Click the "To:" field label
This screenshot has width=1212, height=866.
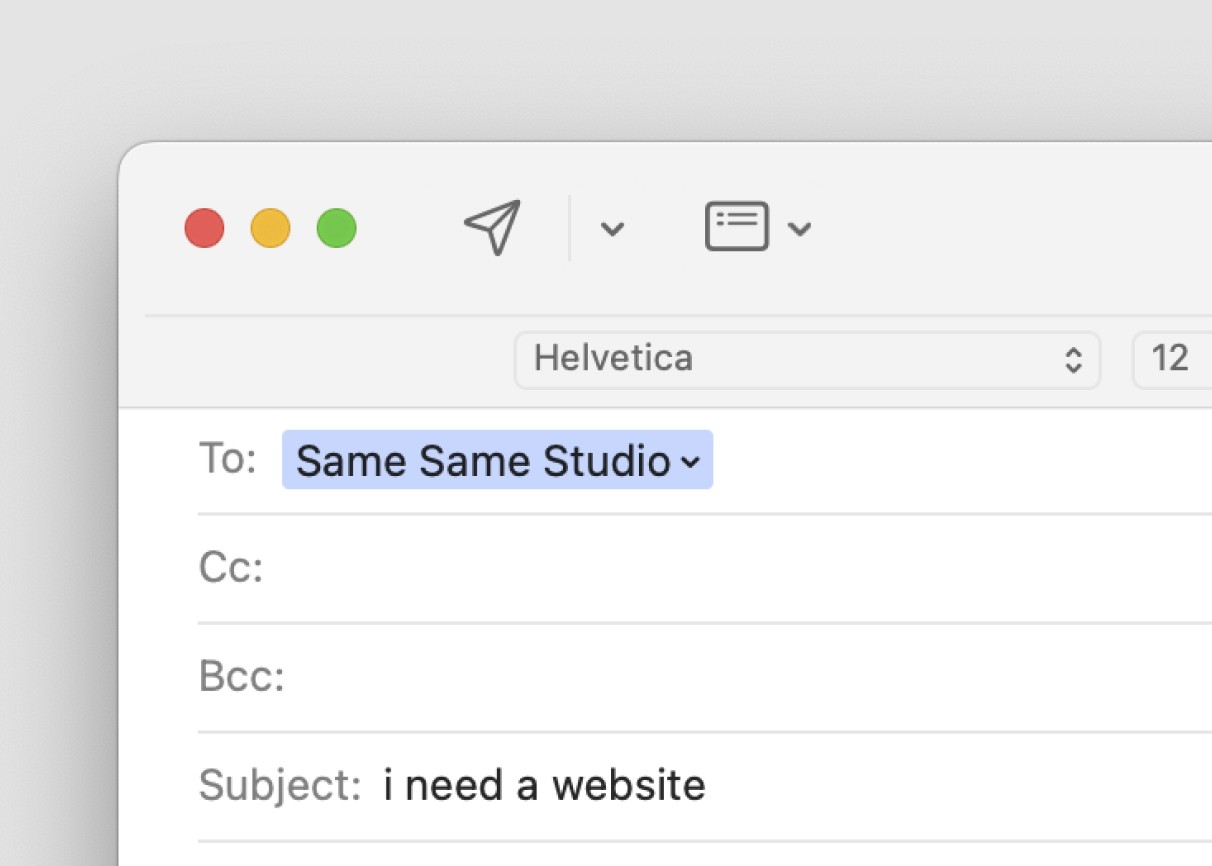tap(228, 459)
